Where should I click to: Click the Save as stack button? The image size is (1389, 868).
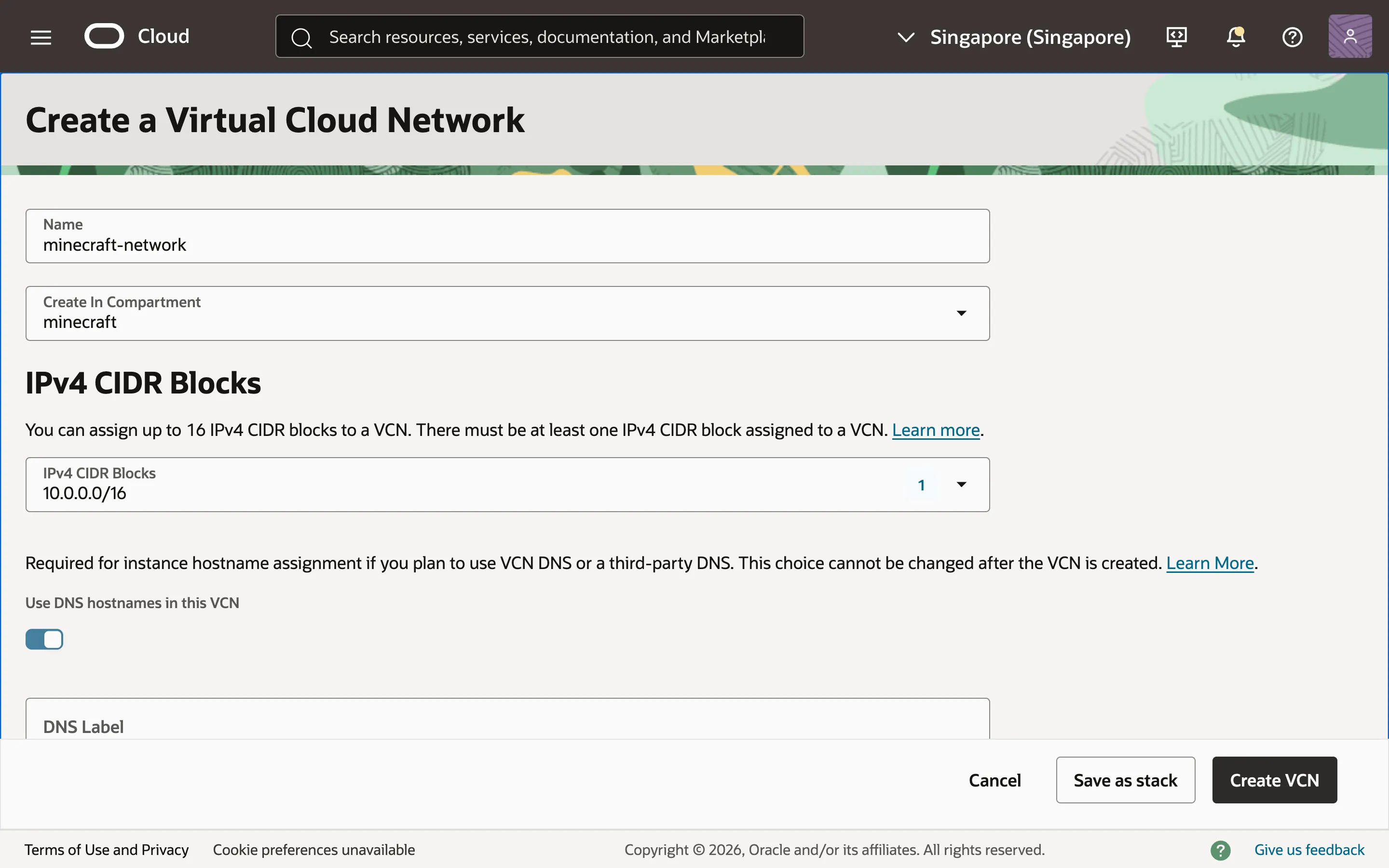coord(1124,780)
